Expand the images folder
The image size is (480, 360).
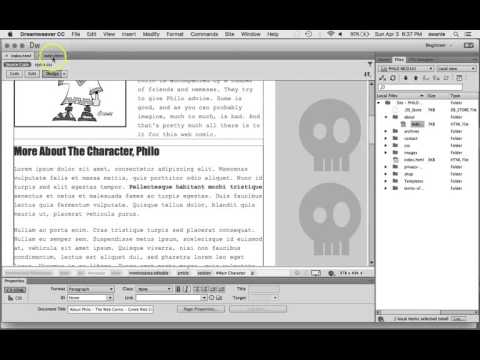click(x=386, y=153)
